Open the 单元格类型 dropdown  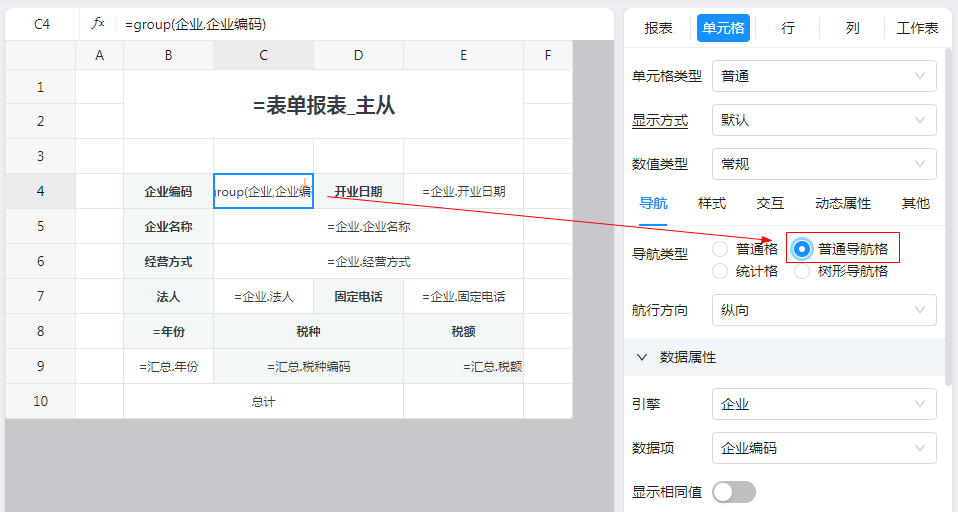coord(823,76)
